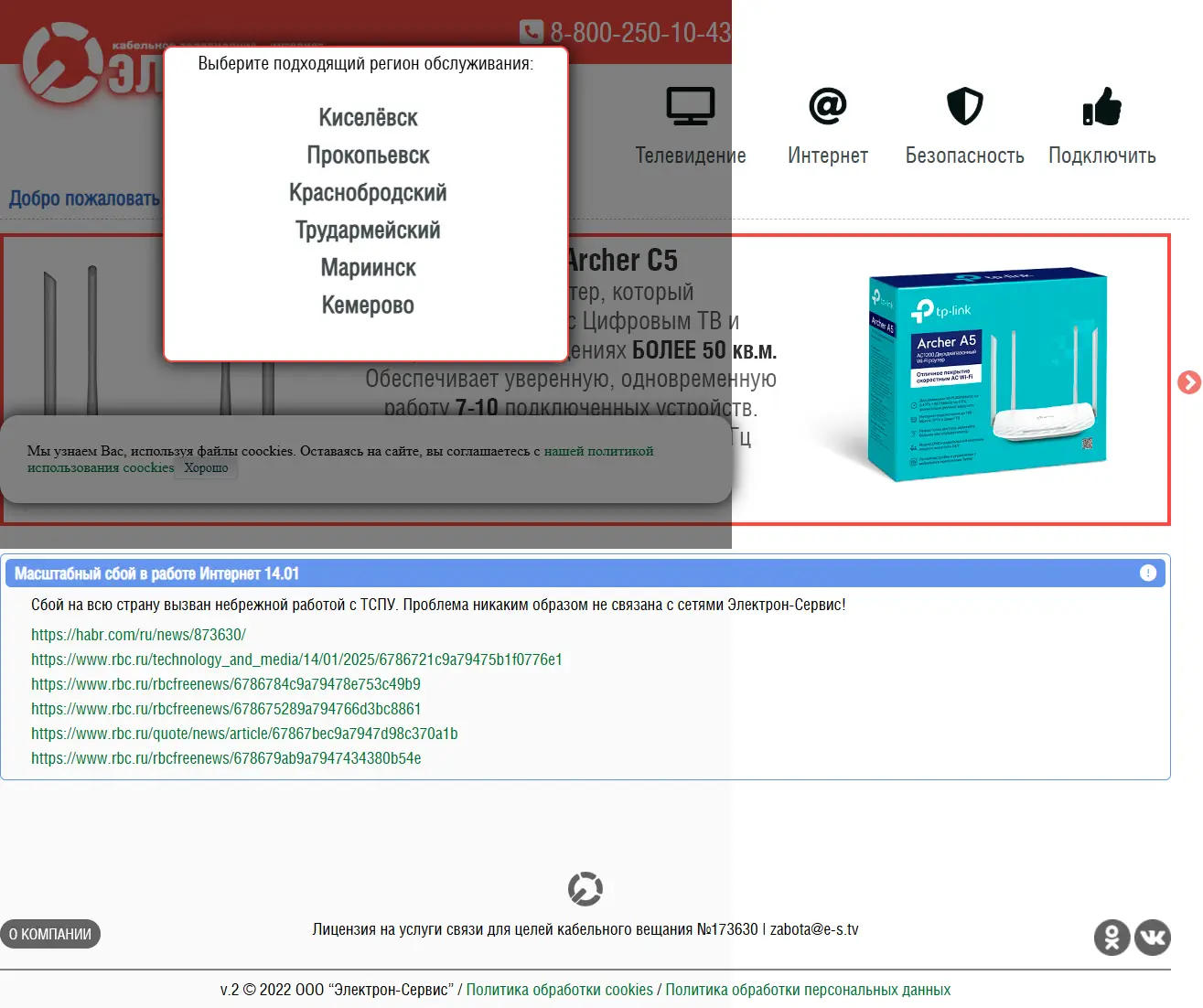Click phone icon beside number

coord(532,32)
